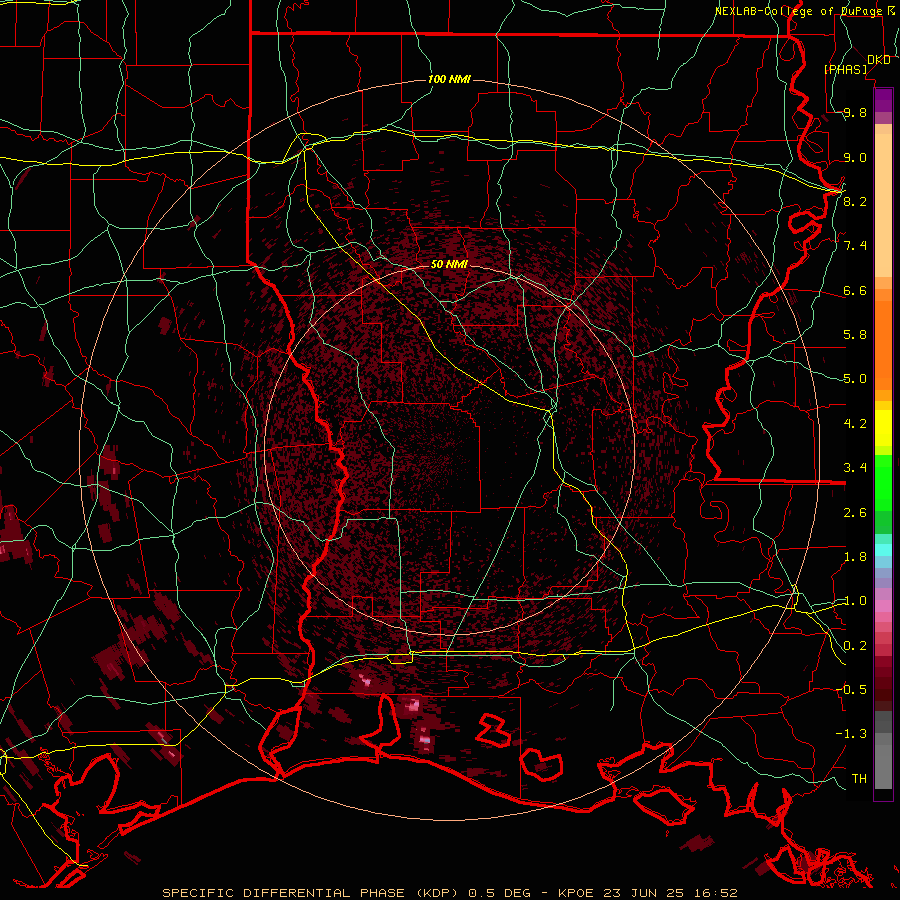This screenshot has width=900, height=900.
Task: Click the 23 JUN 25 16:52 timestamp
Action: pos(670,893)
